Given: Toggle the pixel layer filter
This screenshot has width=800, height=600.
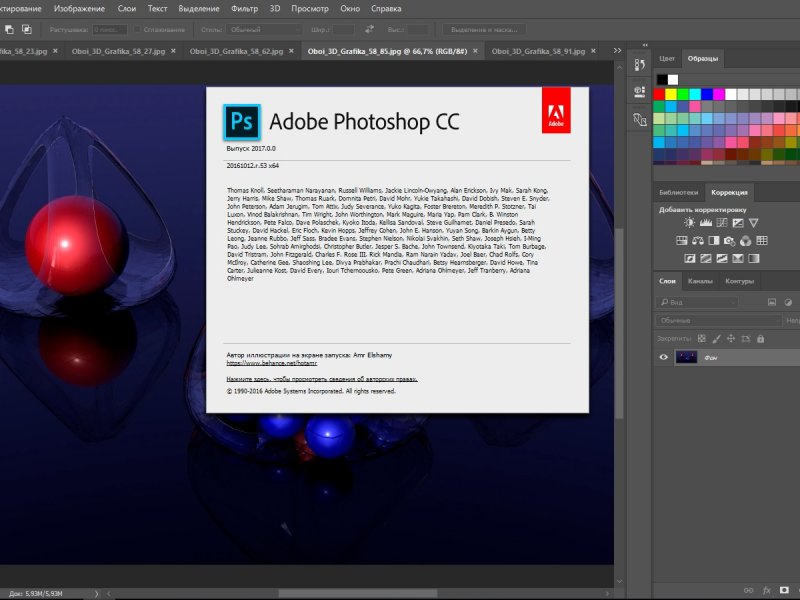Looking at the screenshot, I should [x=772, y=303].
